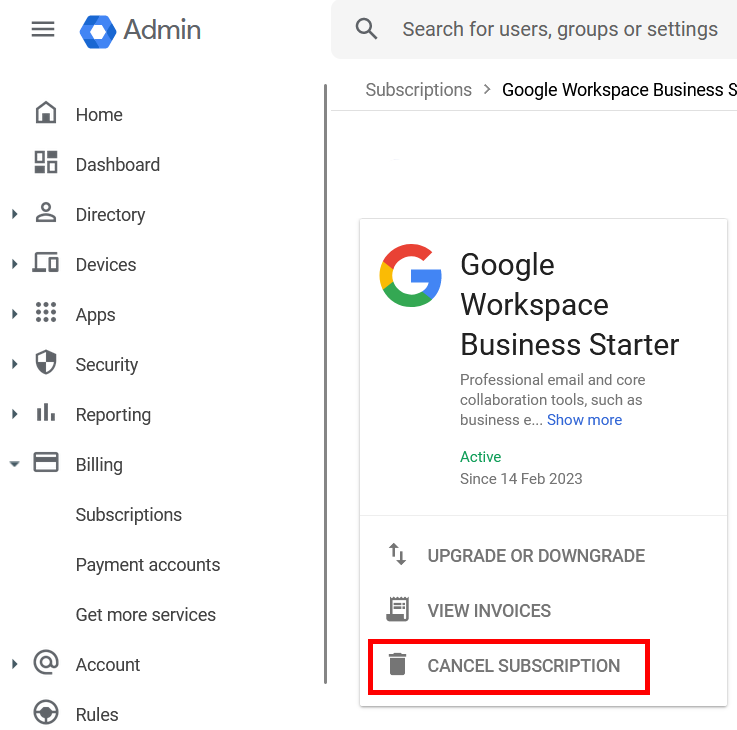Viewport: 737px width, 730px height.
Task: Click the Rules steering wheel icon
Action: pyautogui.click(x=46, y=712)
